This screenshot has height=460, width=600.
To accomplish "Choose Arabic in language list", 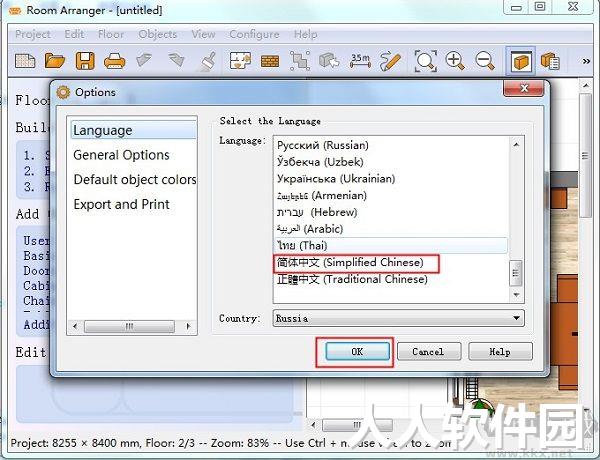I will (310, 229).
